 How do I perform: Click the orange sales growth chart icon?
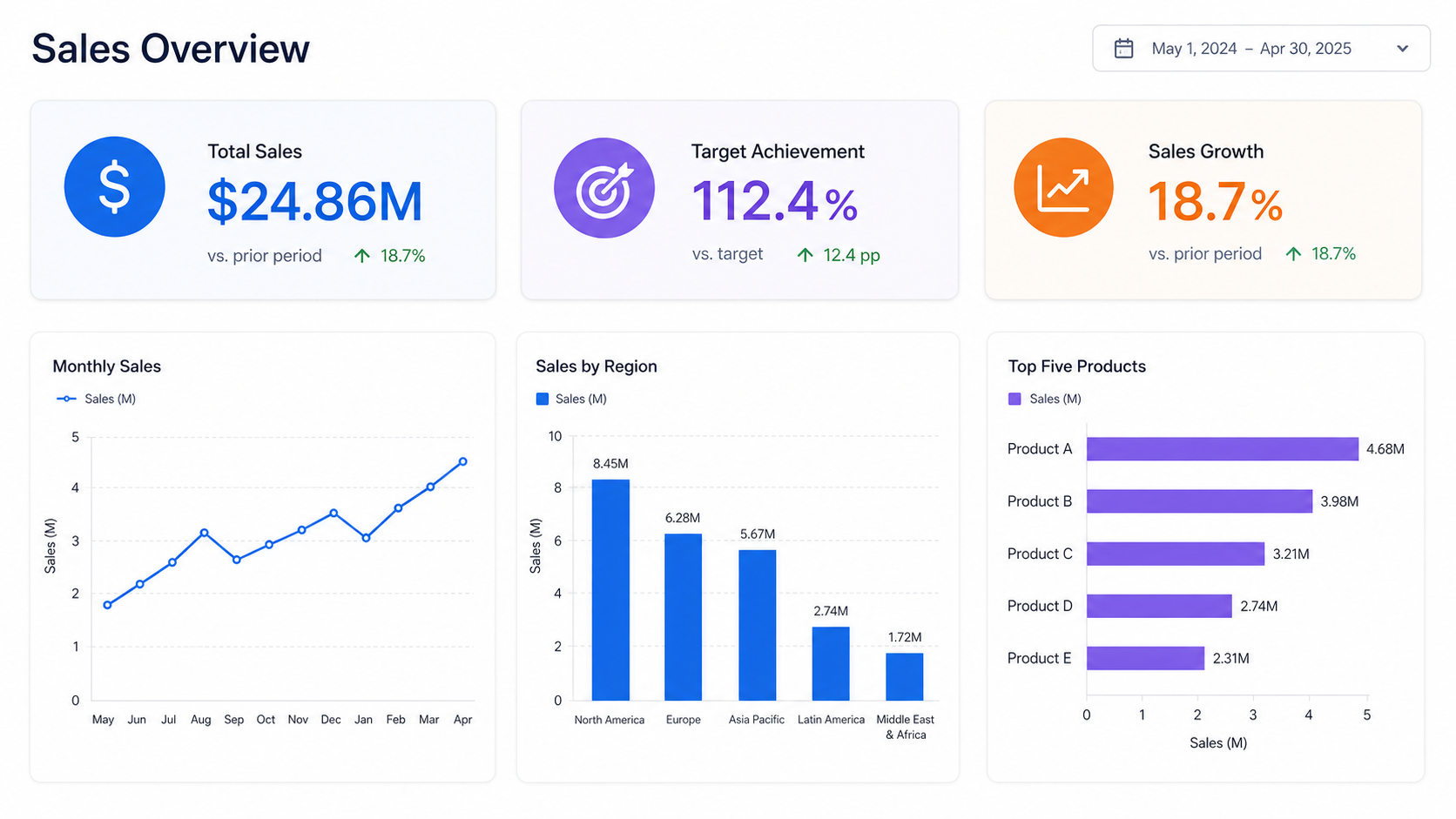tap(1063, 187)
